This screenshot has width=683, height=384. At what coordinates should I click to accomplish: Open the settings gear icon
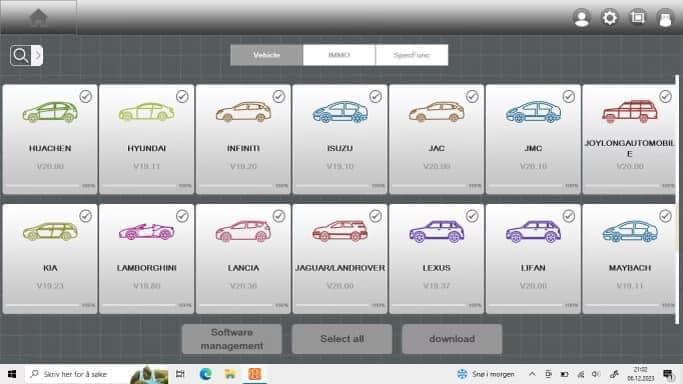[609, 18]
